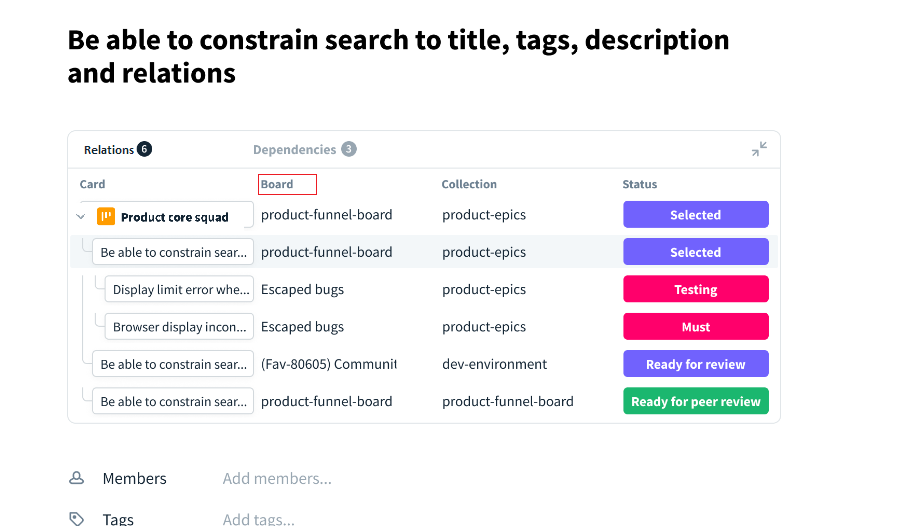Click the Status column header

[639, 184]
